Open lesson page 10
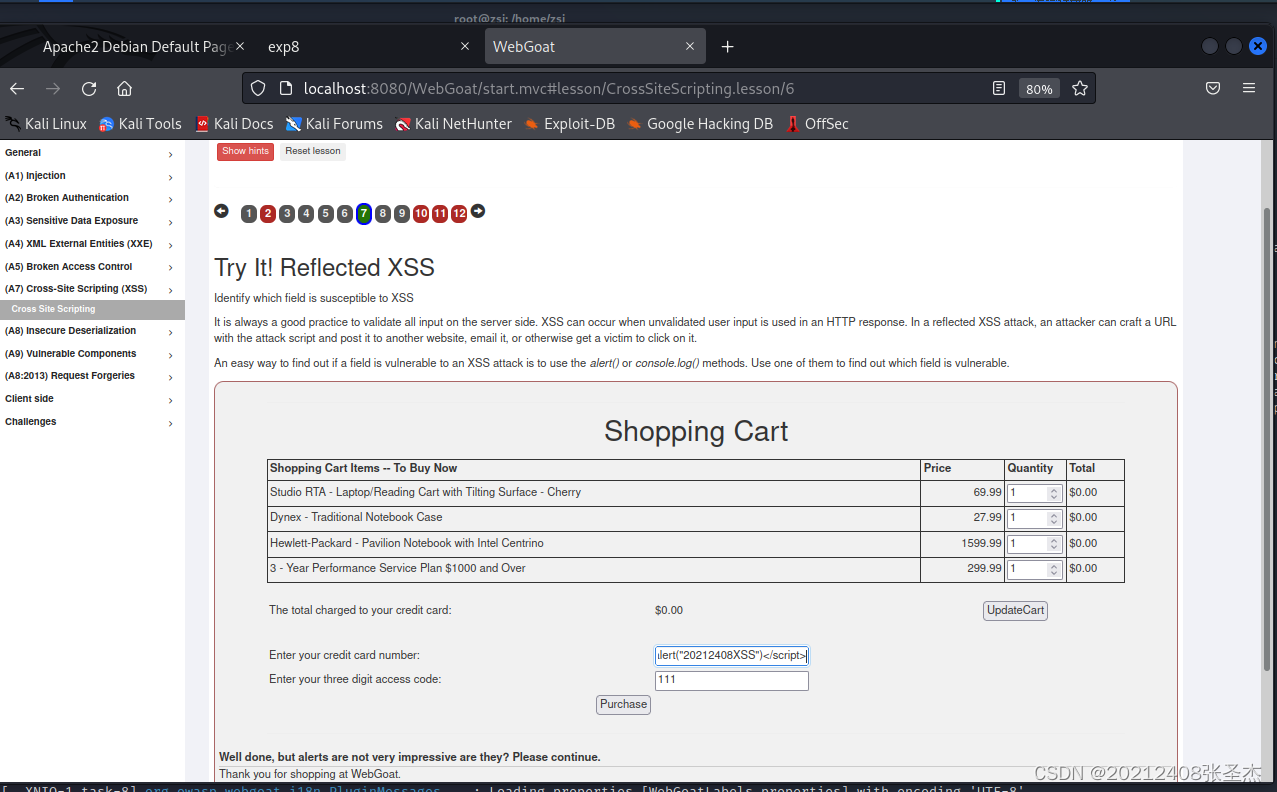The height and width of the screenshot is (792, 1277). (x=421, y=213)
